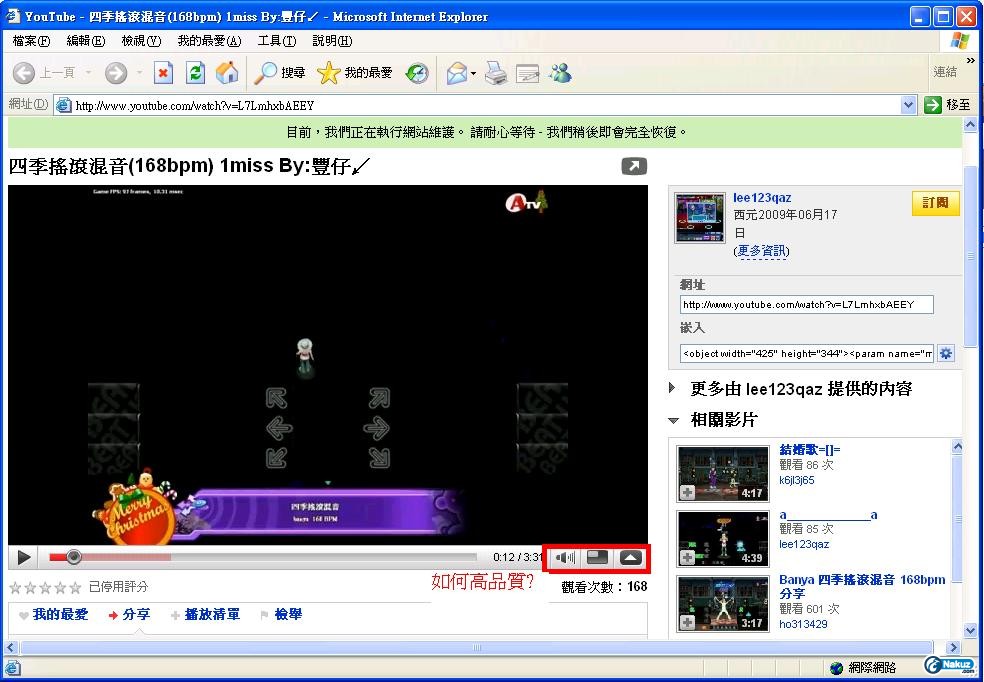The height and width of the screenshot is (682, 984).
Task: Open the 我的最愛(A) menu
Action: click(209, 41)
